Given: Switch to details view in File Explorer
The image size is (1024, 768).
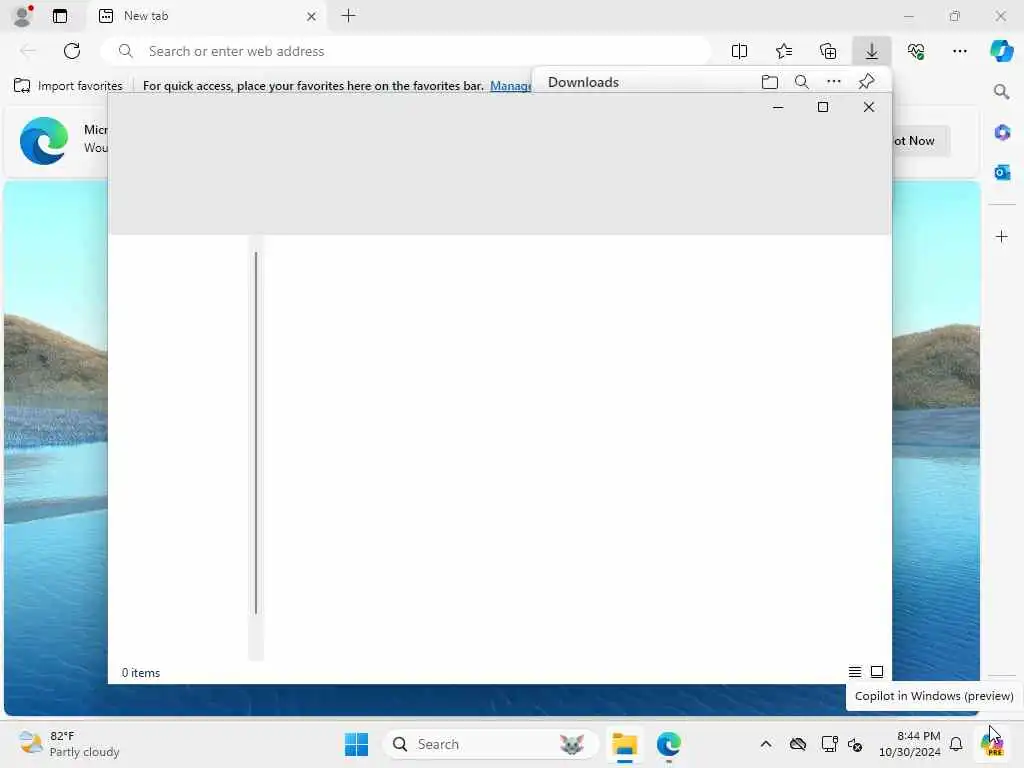Looking at the screenshot, I should (854, 671).
